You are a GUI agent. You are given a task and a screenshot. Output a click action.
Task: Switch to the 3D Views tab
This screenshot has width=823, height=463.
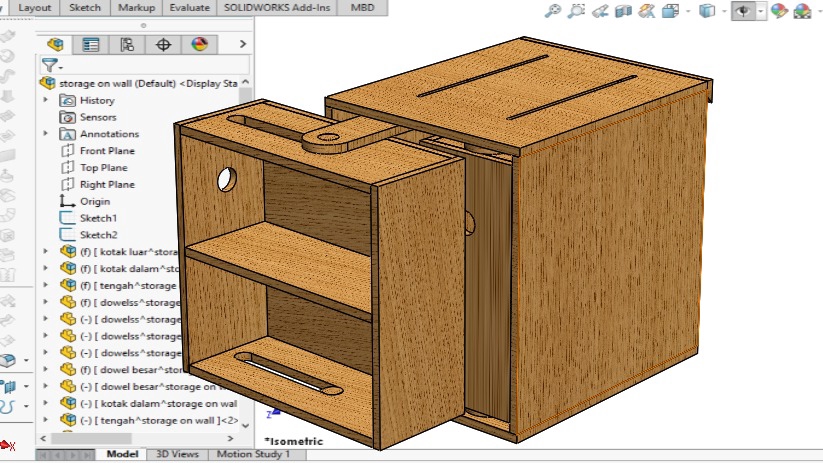click(x=177, y=454)
